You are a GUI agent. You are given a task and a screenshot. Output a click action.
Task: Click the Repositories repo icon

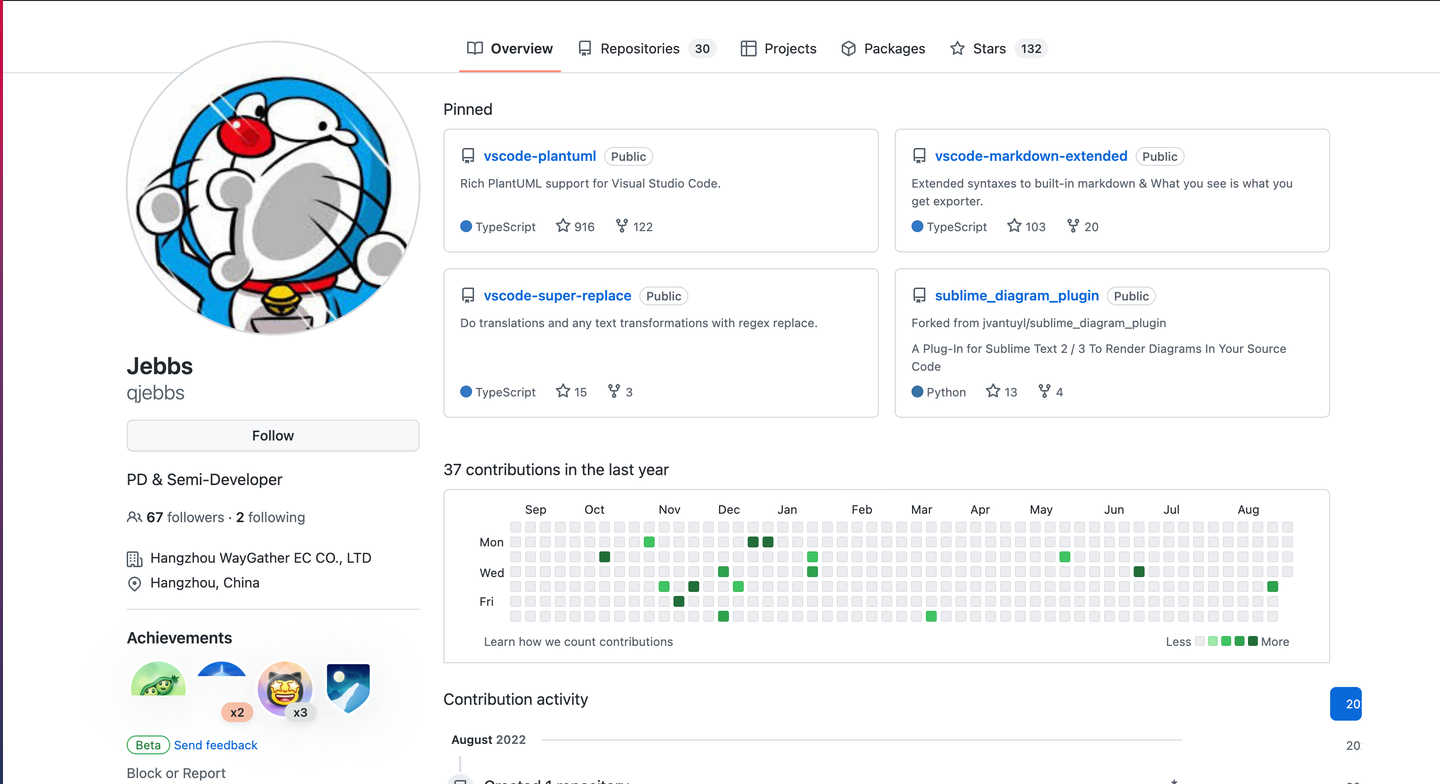coord(585,48)
